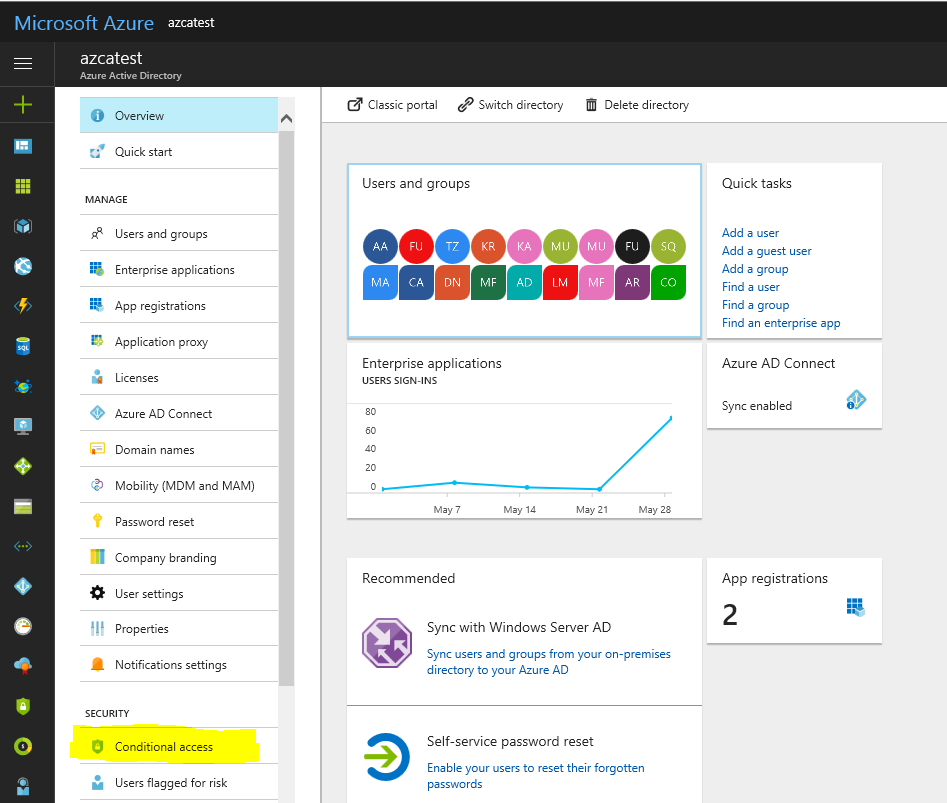Click the AA user avatar

tap(380, 246)
